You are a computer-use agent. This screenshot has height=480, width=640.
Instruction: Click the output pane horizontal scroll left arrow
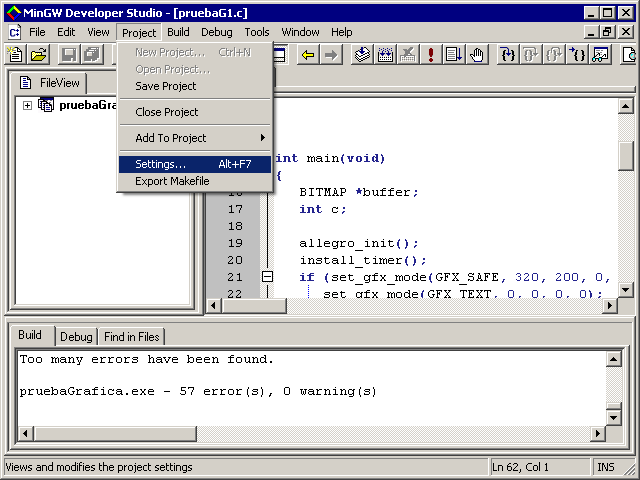click(x=25, y=433)
